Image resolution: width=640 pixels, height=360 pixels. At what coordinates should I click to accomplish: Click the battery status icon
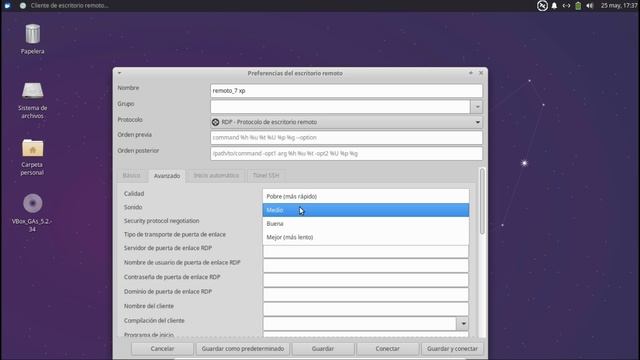pos(578,6)
